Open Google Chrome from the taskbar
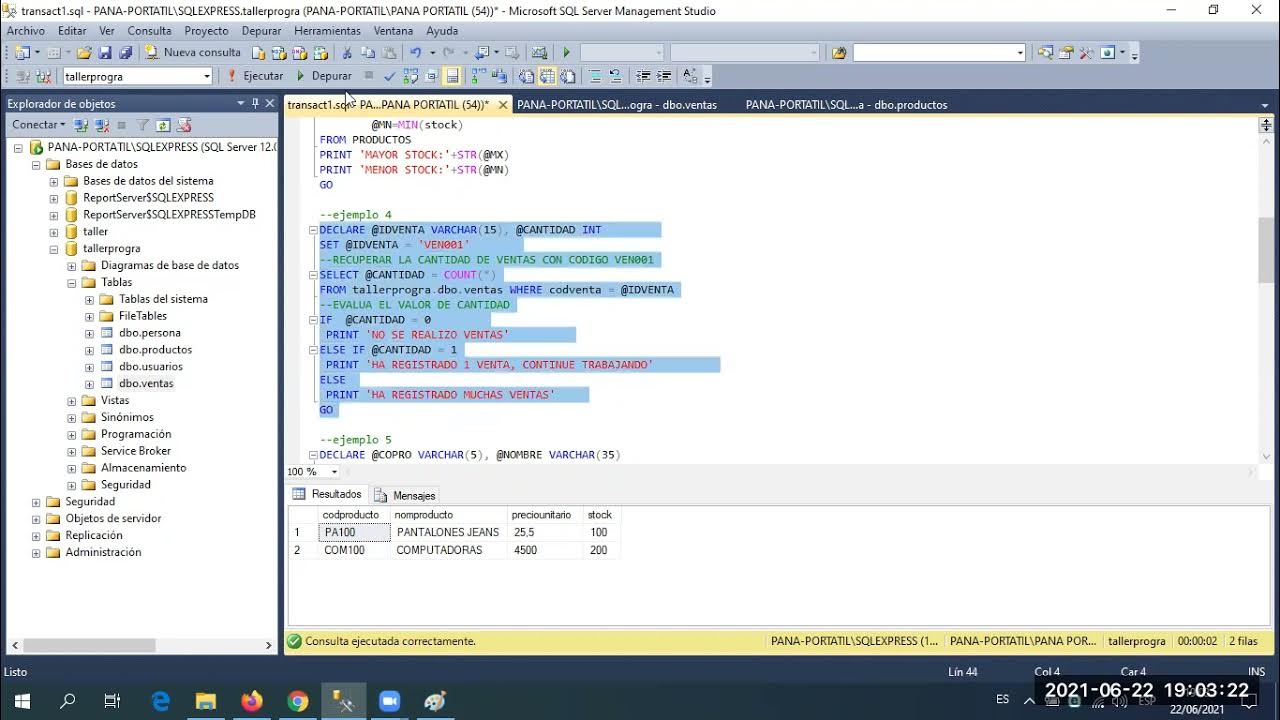Screen dimensions: 1280x720 [297, 701]
